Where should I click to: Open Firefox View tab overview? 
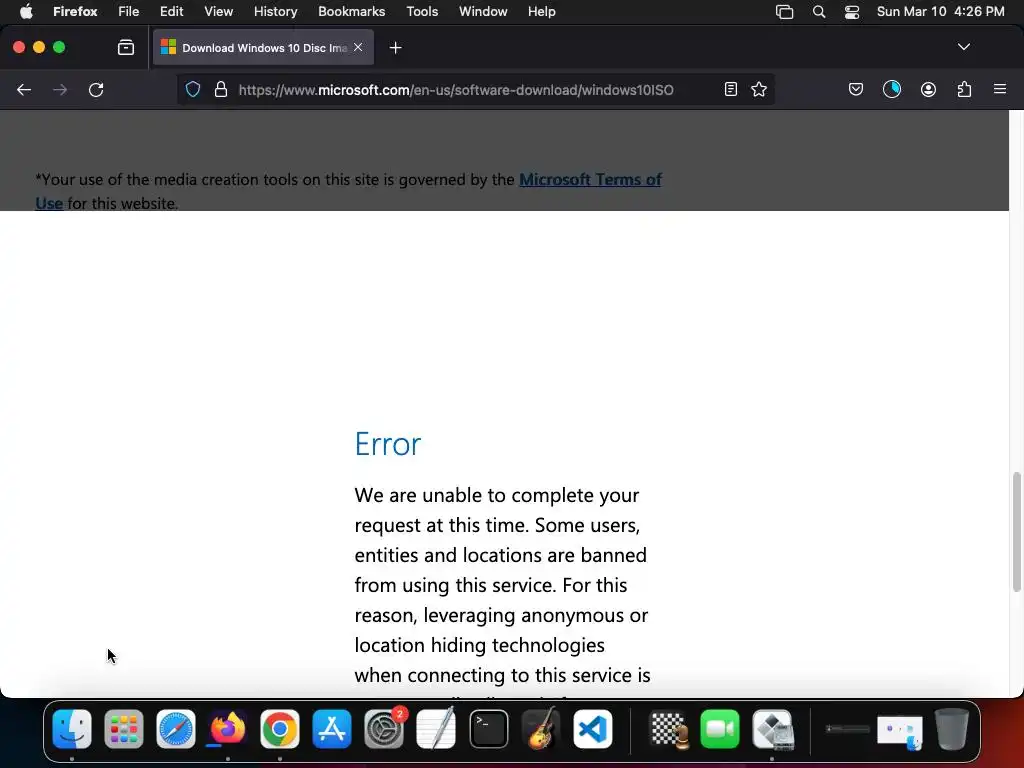[126, 47]
